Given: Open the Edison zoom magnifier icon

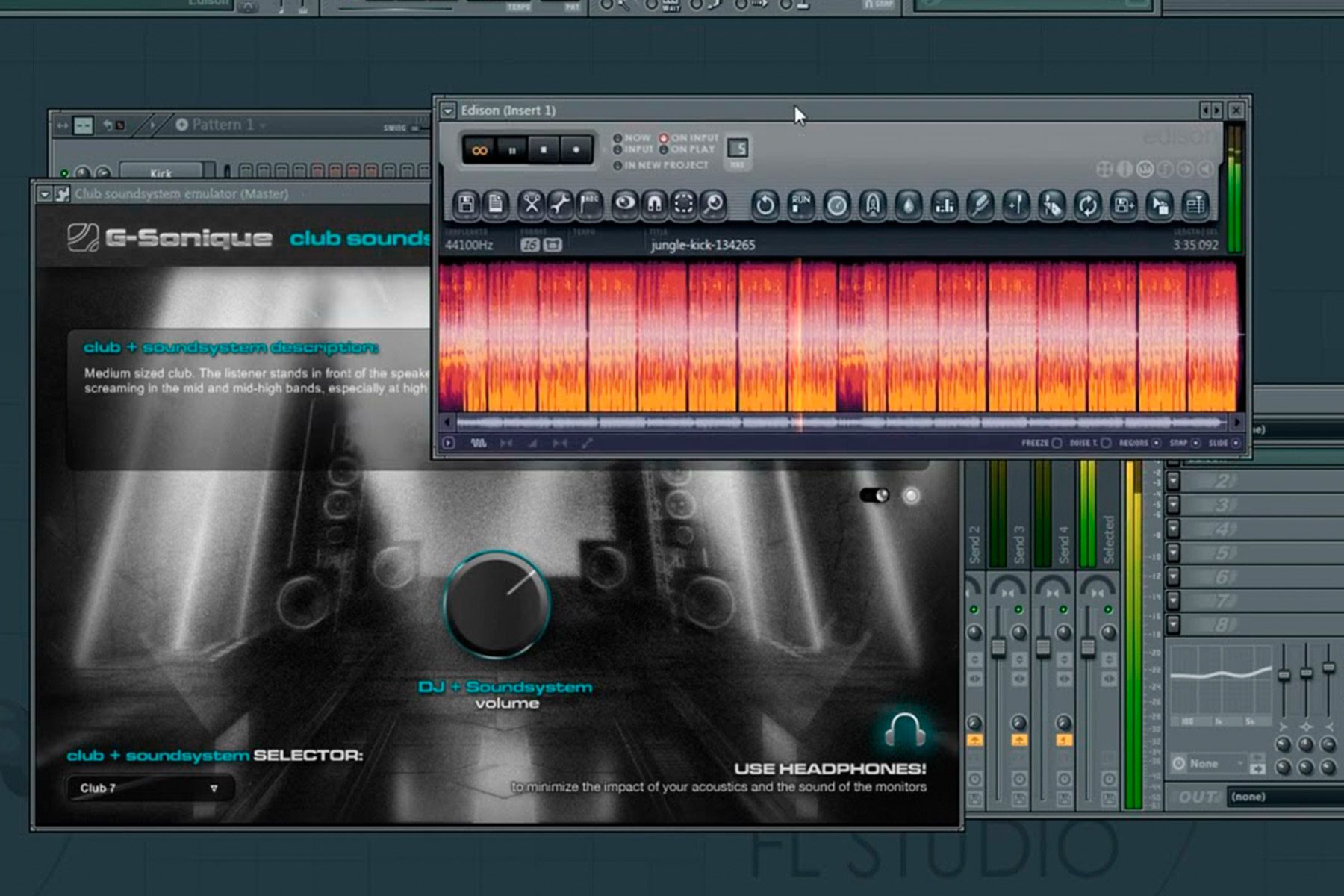Looking at the screenshot, I should coord(713,205).
